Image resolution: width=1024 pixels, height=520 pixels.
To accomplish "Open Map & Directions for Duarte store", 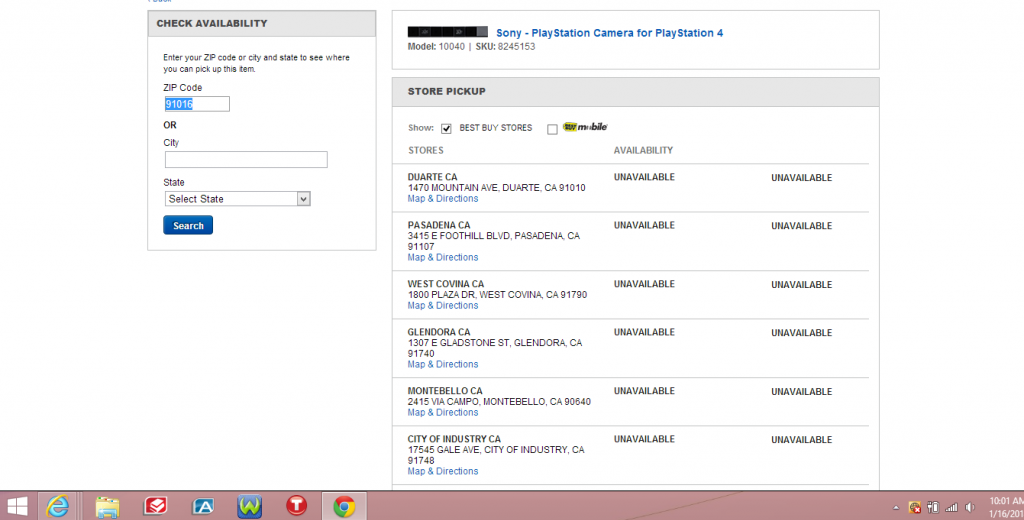I will coord(443,199).
